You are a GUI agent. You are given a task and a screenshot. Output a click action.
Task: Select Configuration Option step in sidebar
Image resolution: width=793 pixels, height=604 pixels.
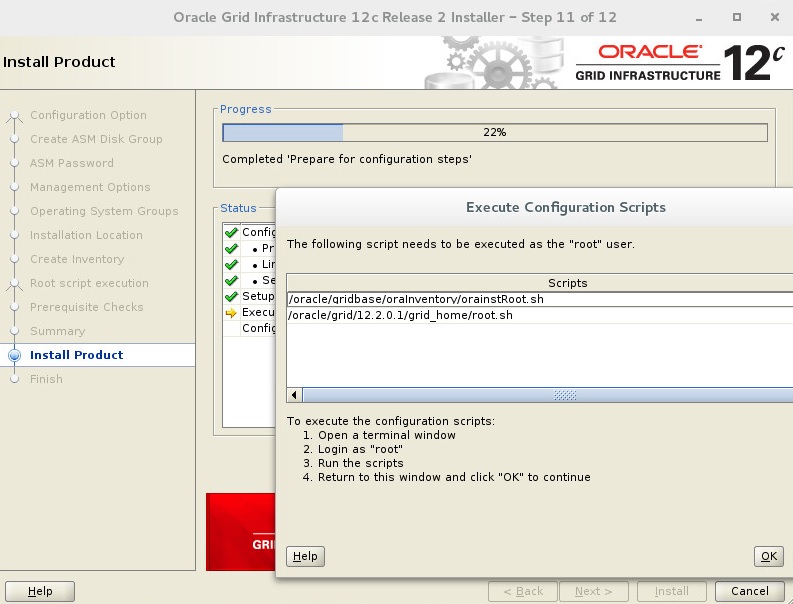88,115
